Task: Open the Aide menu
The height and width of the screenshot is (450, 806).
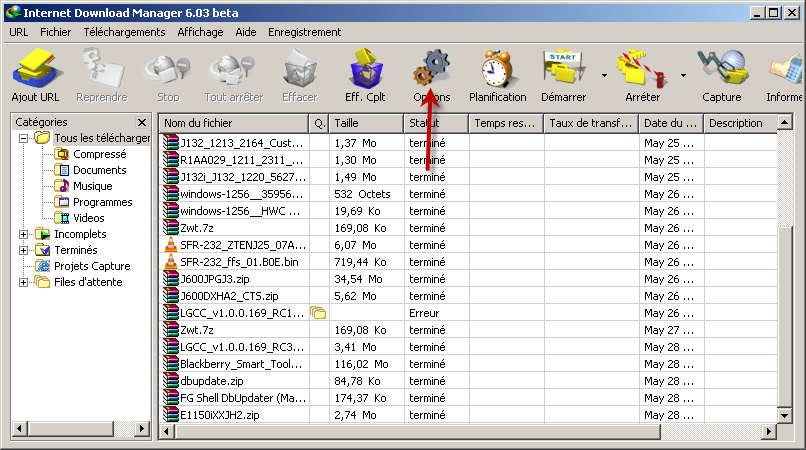Action: (246, 32)
